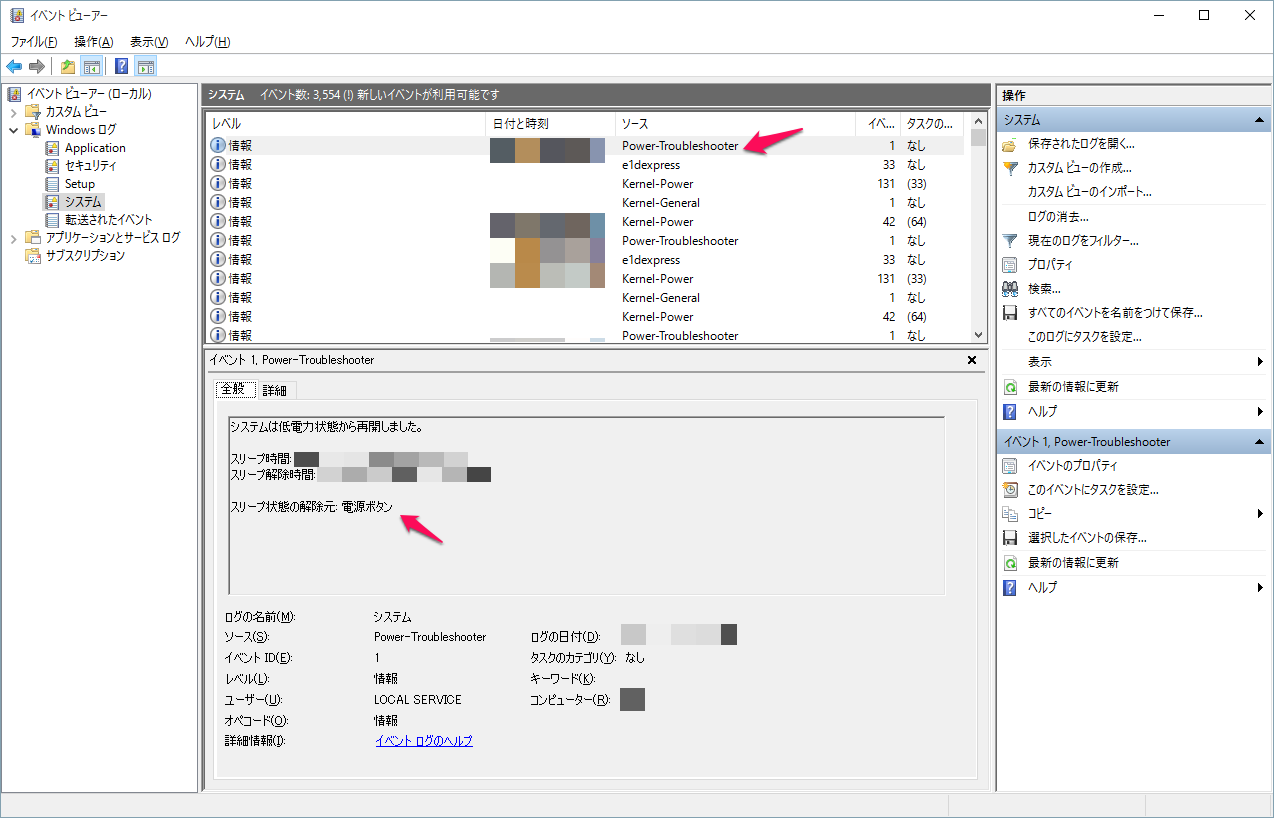Expand アプリケーションとサービス ログ node

[14, 238]
